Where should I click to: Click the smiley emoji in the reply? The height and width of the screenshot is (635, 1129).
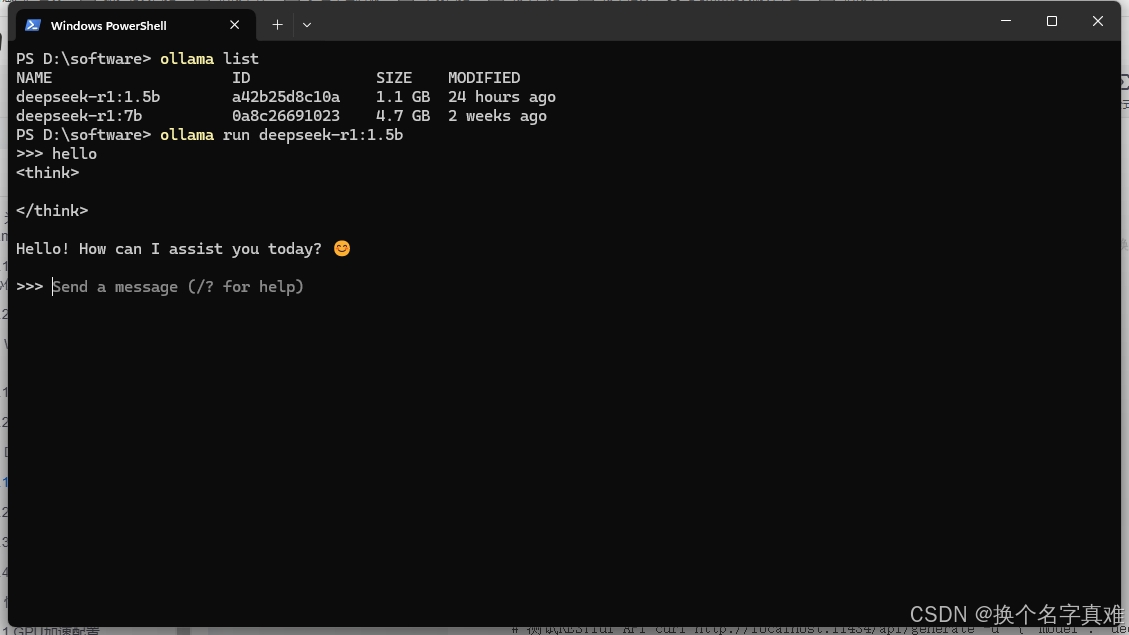click(342, 248)
